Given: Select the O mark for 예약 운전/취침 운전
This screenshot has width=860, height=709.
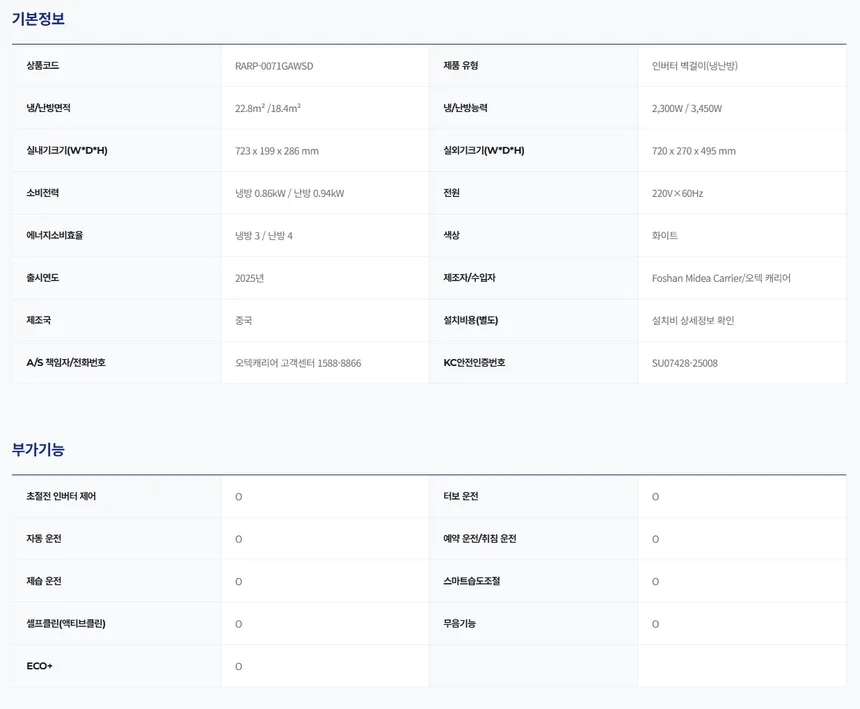Looking at the screenshot, I should [655, 540].
